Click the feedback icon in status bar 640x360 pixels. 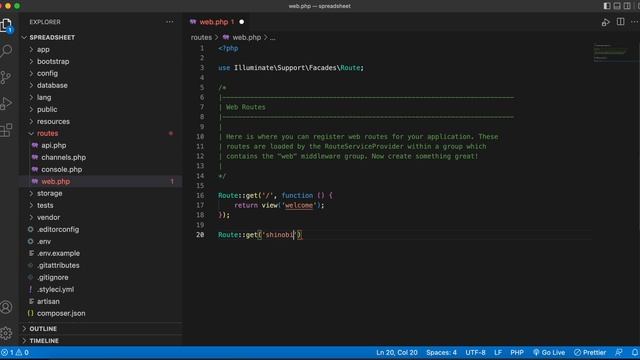click(619, 352)
